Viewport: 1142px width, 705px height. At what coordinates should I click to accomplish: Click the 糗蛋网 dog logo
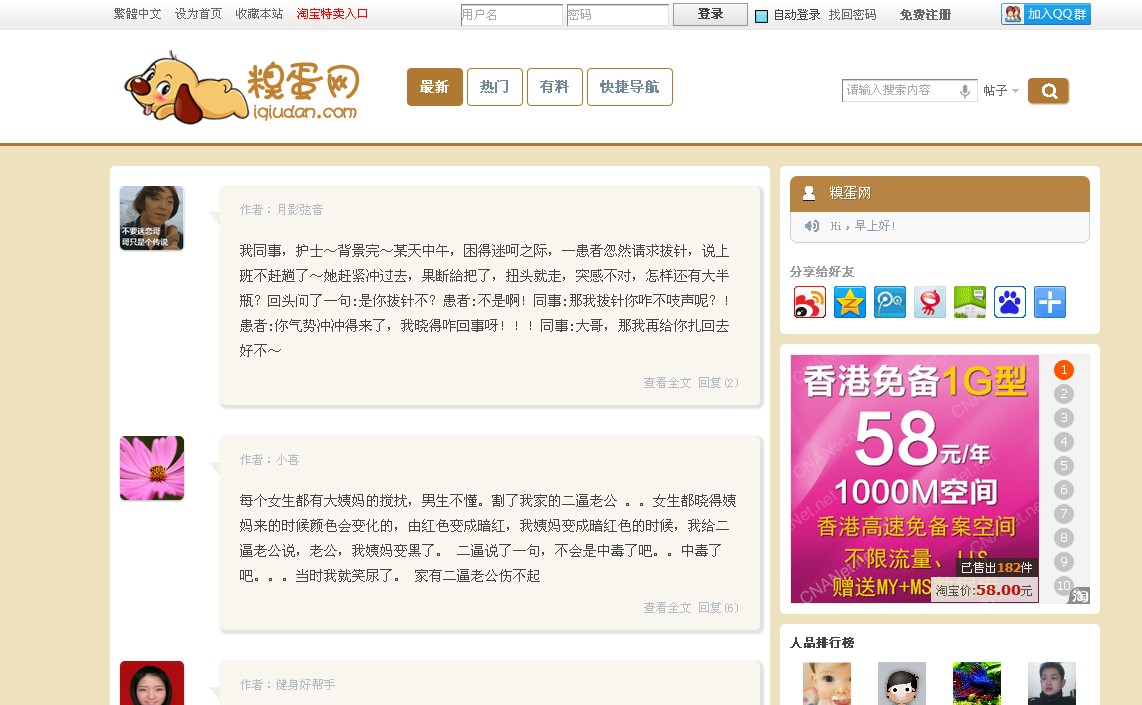point(242,87)
